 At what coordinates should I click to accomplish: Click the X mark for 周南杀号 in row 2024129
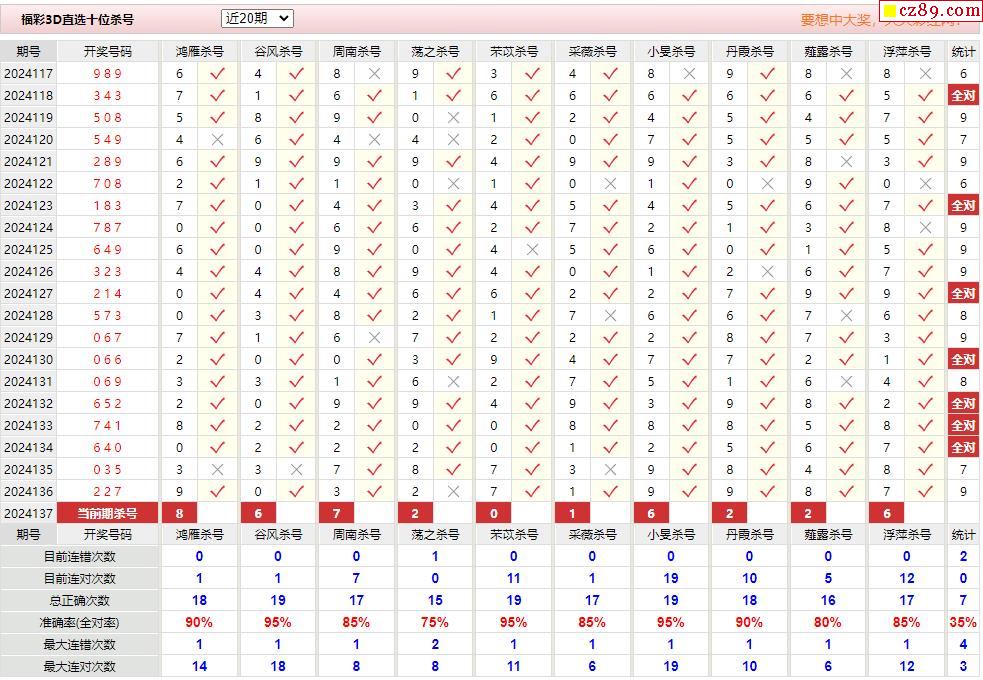[375, 338]
